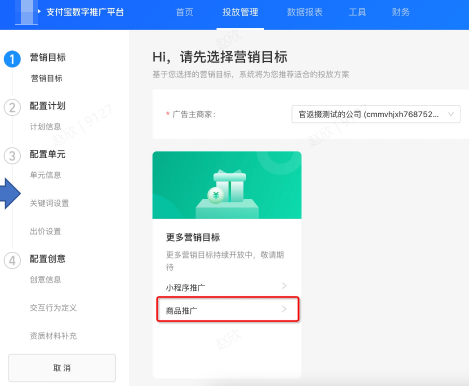Open 单元信息 sub-step

pos(45,175)
